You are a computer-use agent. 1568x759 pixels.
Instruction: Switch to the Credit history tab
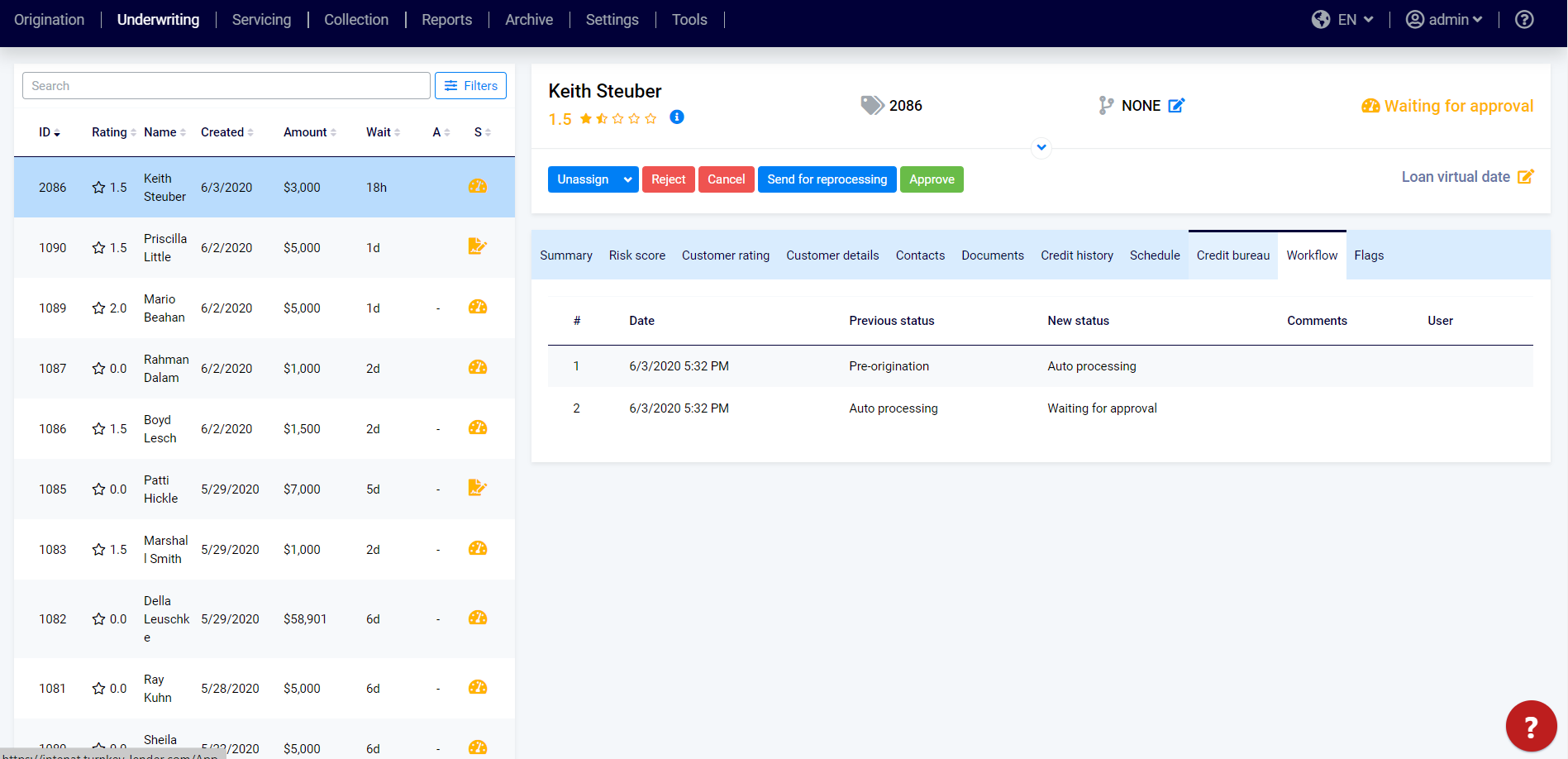click(x=1077, y=255)
